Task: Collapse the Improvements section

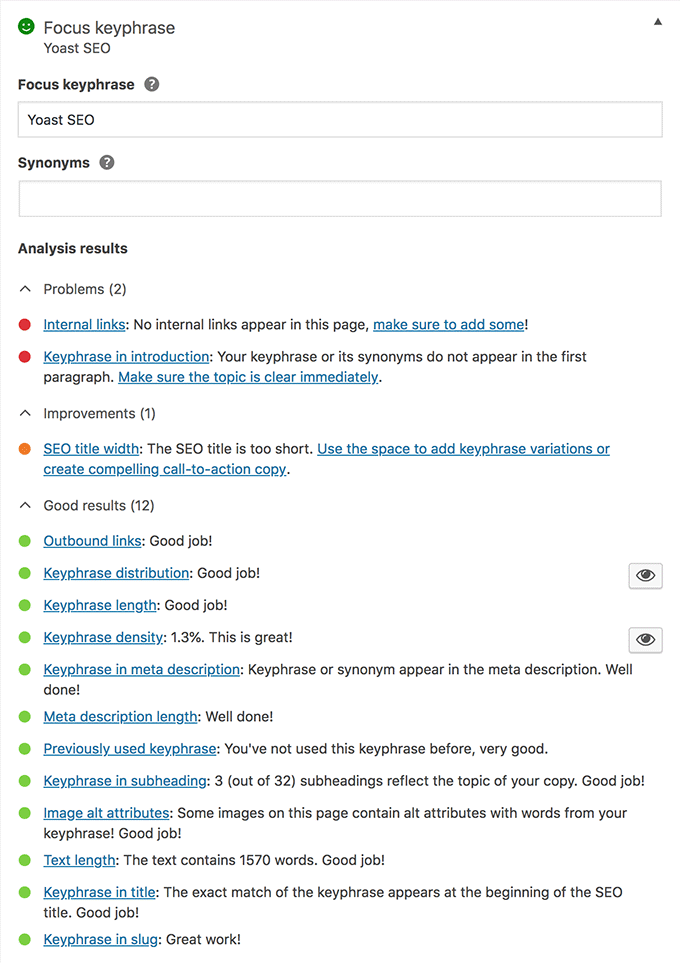Action: coord(25,413)
